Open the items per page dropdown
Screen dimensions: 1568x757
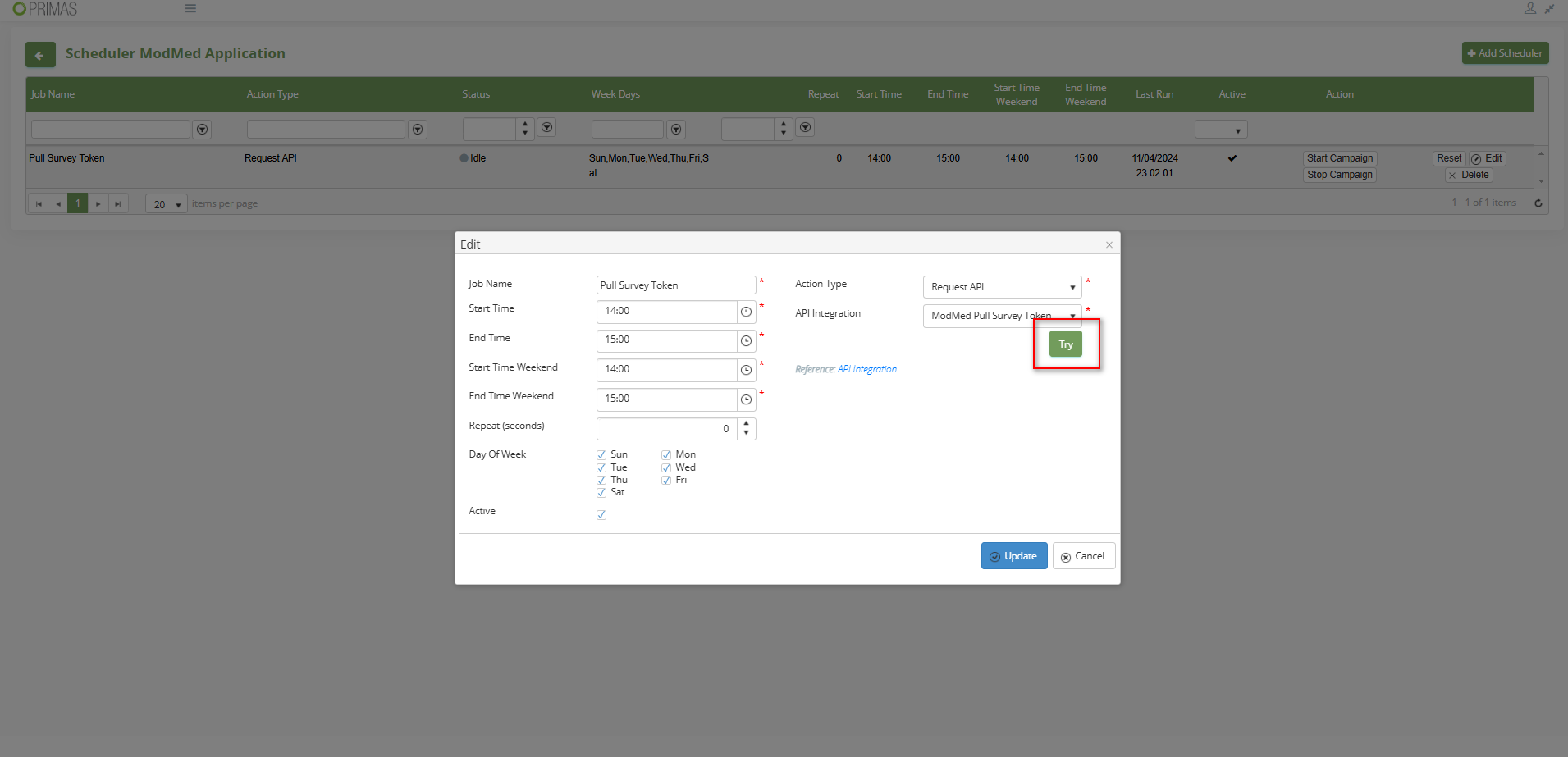click(178, 205)
